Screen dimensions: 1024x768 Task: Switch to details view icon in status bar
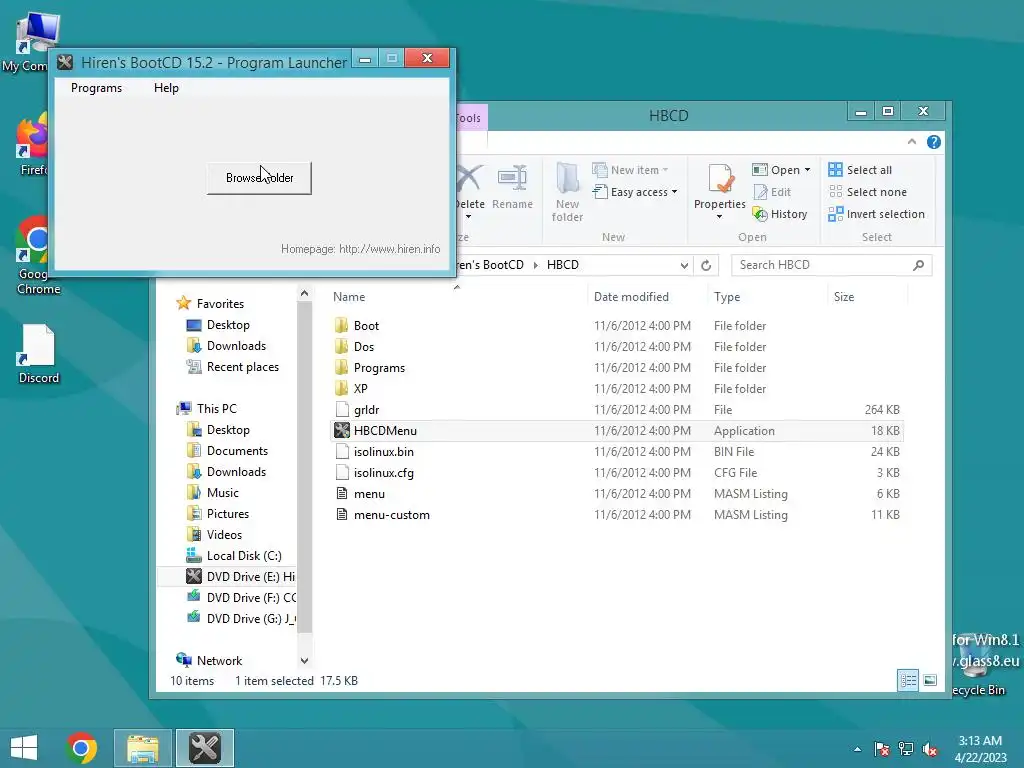(x=908, y=680)
